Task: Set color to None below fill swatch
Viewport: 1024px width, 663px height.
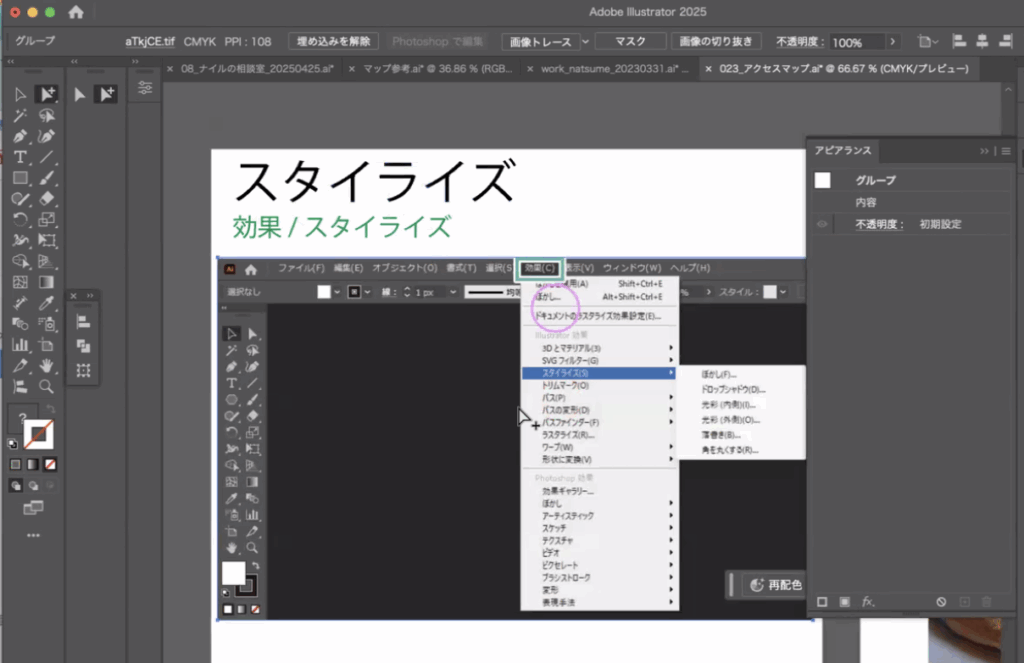Action: click(51, 465)
